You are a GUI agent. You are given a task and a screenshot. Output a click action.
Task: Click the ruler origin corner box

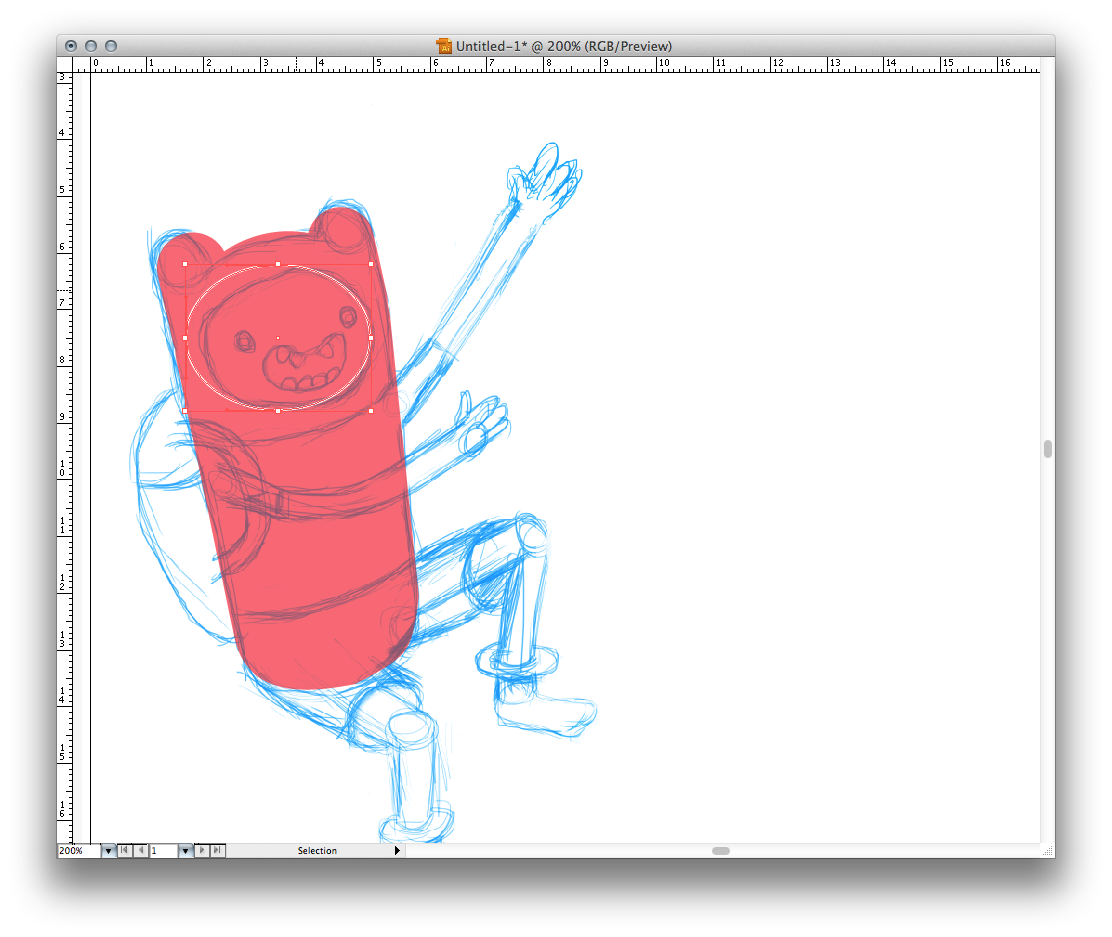pos(73,63)
